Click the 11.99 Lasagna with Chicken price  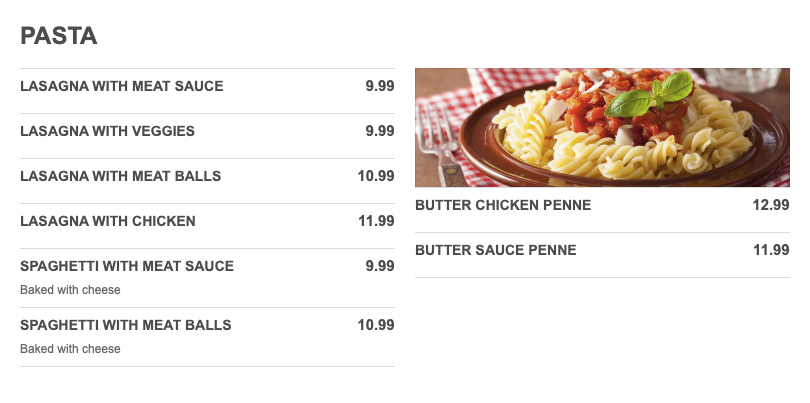tap(376, 221)
